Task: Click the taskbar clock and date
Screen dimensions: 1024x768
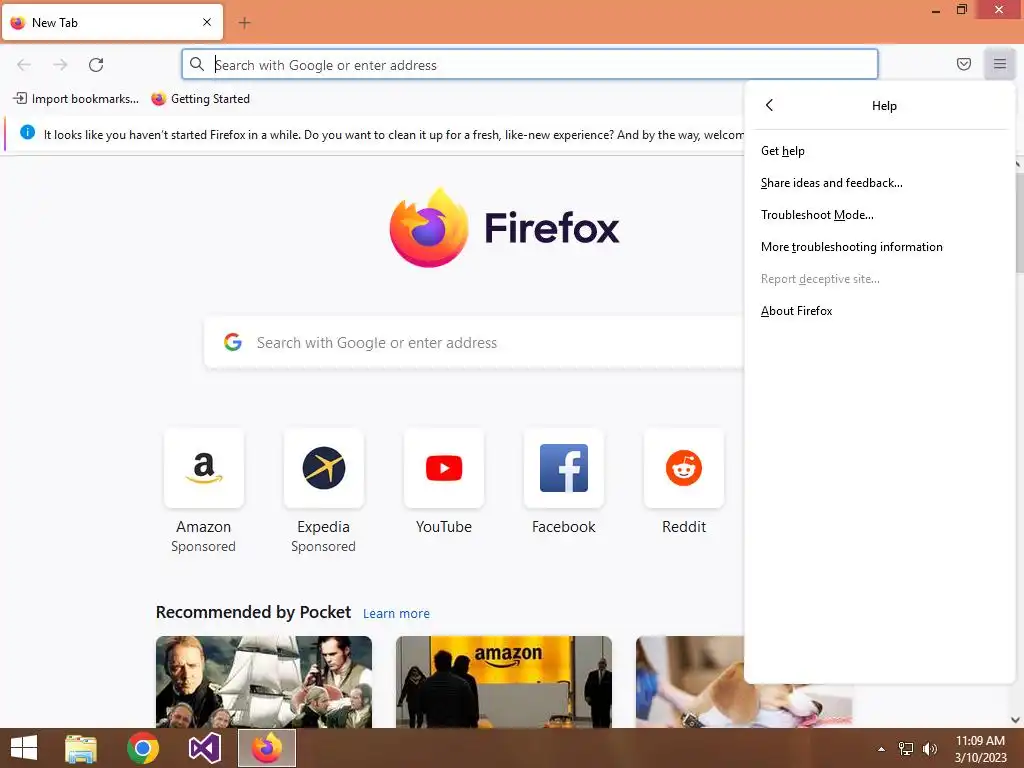Action: point(980,749)
